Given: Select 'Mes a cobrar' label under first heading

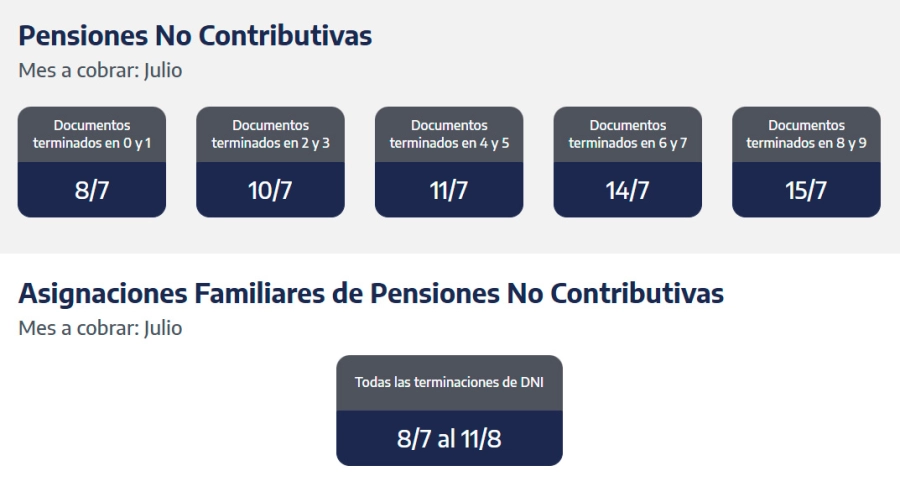Looking at the screenshot, I should coord(78,71).
